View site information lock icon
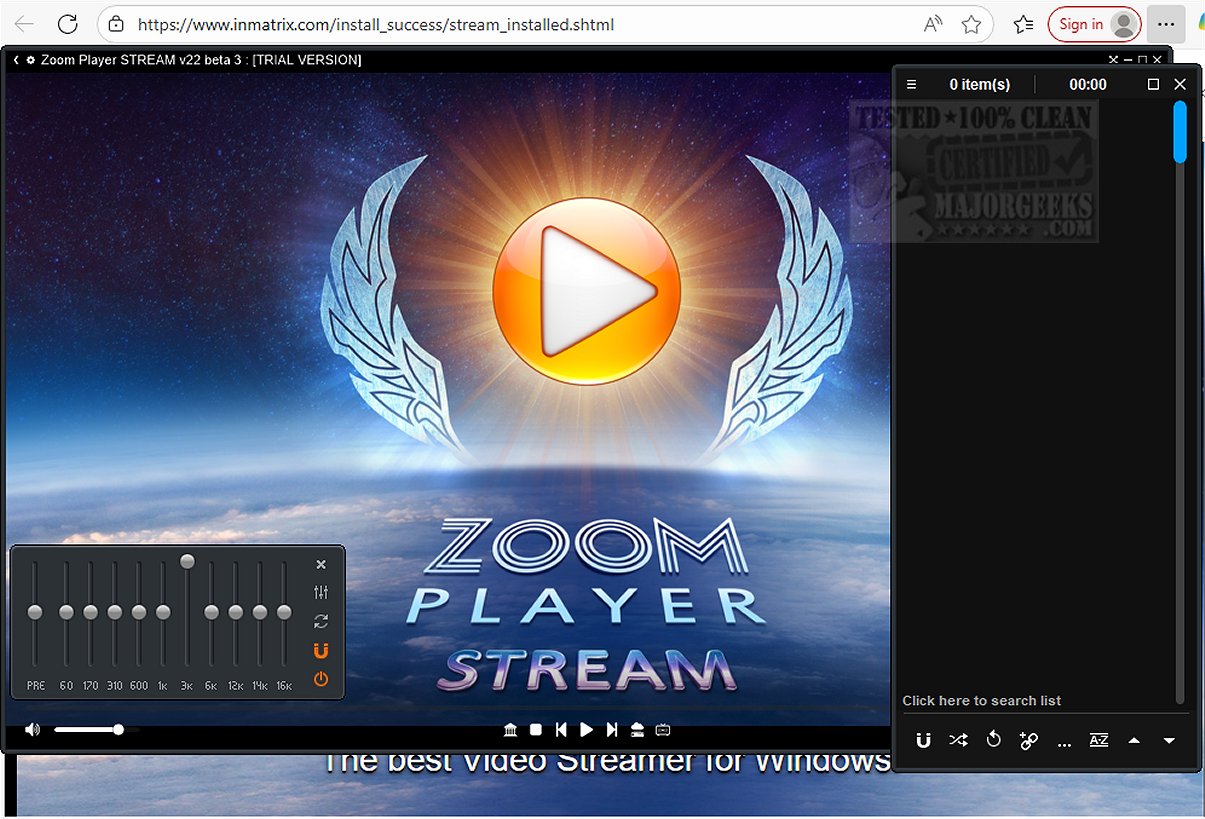This screenshot has height=819, width=1205. 117,24
